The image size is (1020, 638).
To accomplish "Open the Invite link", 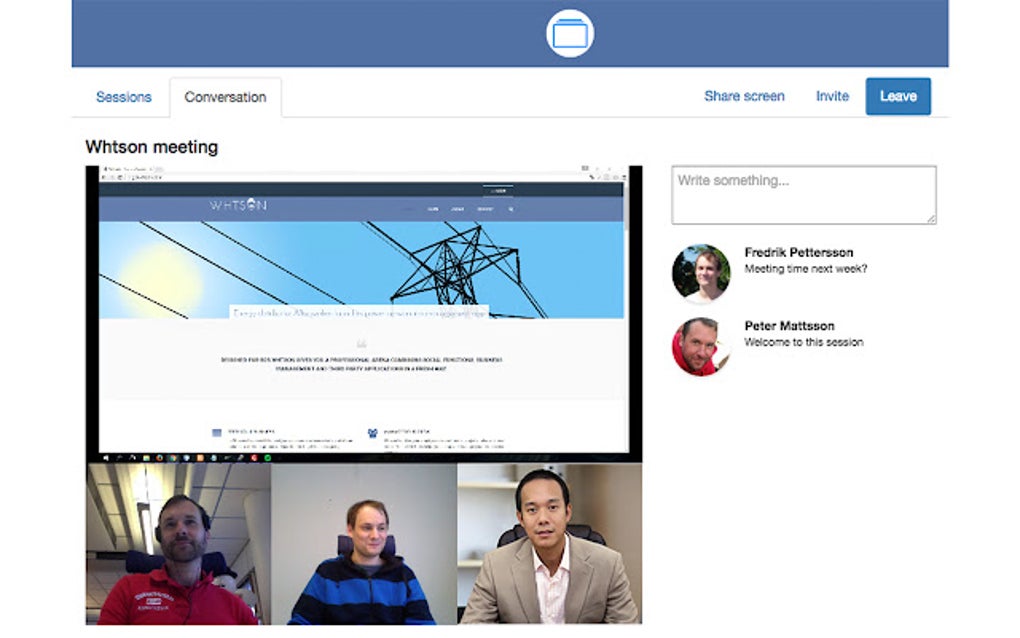I will tap(832, 96).
